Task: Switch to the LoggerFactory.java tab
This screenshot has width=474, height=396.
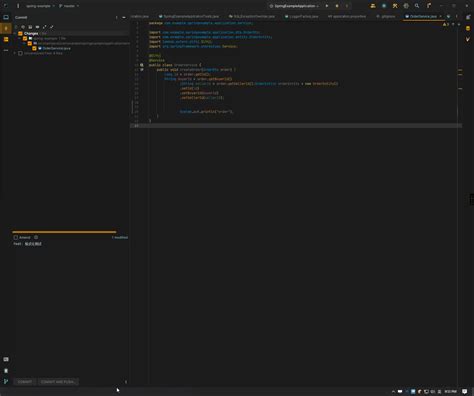Action: coord(302,16)
